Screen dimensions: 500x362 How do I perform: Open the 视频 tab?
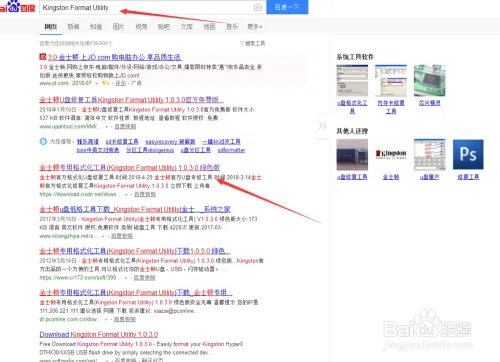(x=141, y=27)
